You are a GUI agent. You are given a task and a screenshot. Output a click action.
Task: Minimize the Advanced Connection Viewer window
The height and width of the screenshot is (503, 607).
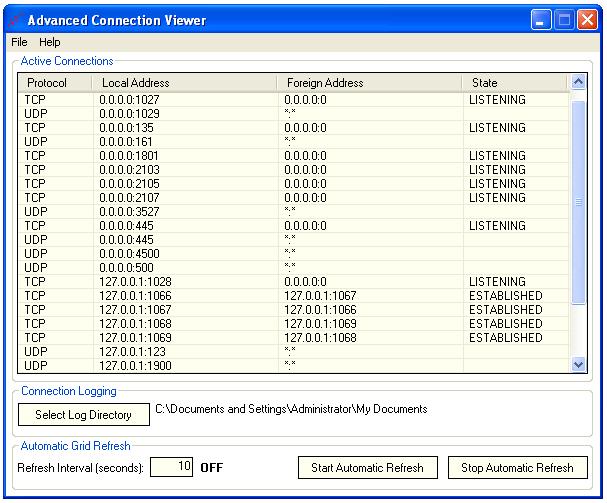(x=541, y=20)
